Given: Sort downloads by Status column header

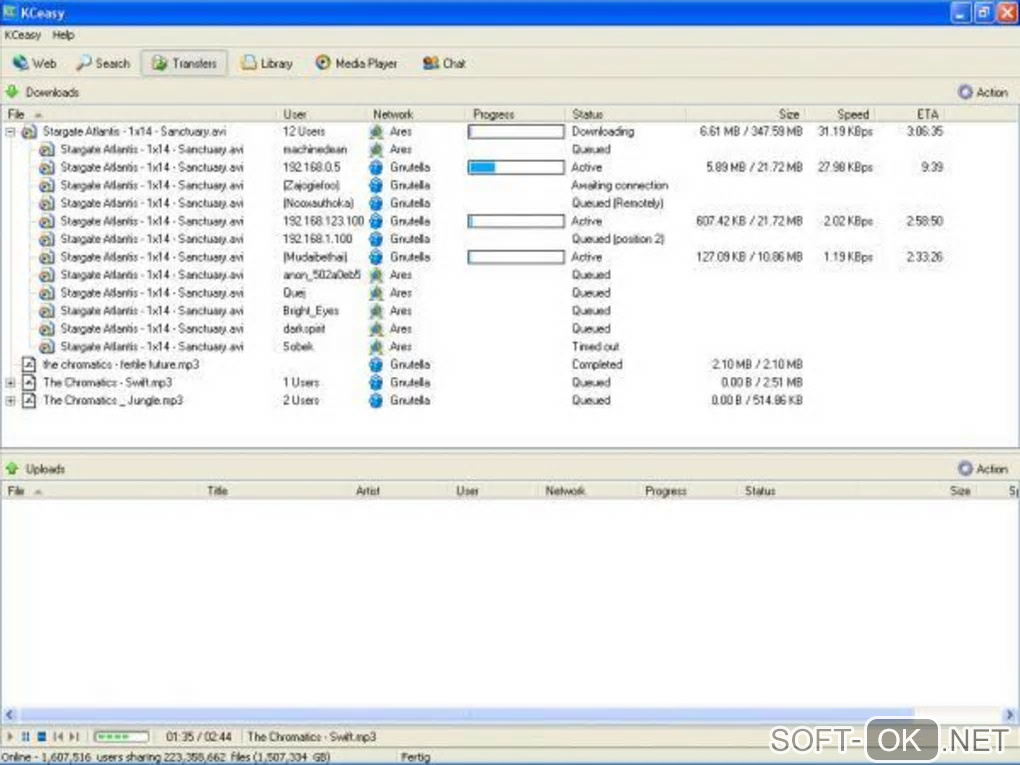Looking at the screenshot, I should (x=625, y=114).
